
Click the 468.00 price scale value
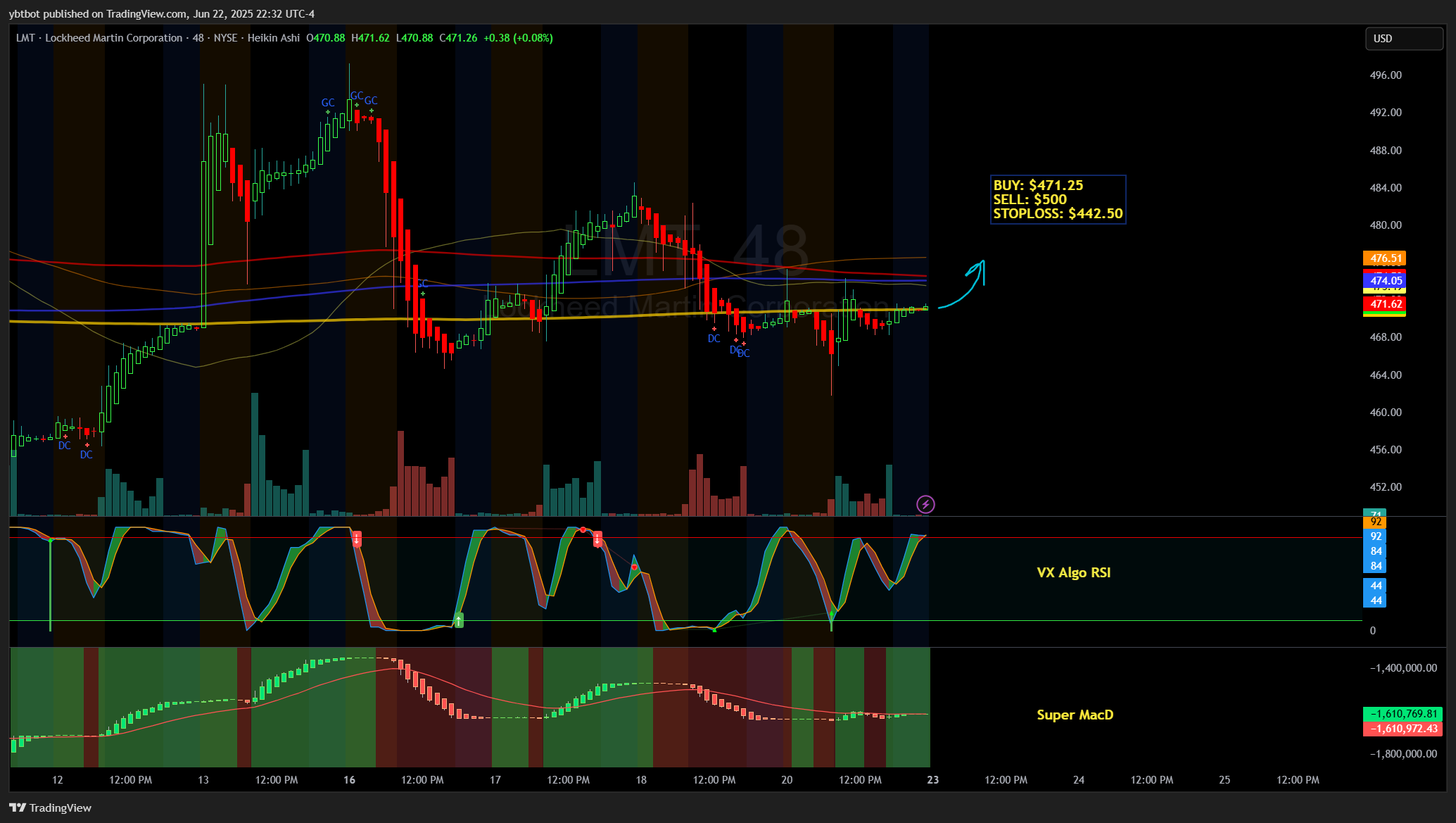click(1385, 337)
